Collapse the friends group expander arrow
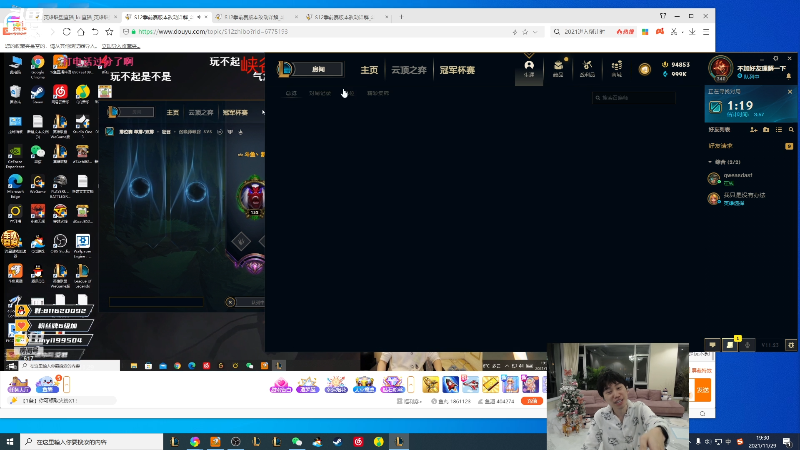The height and width of the screenshot is (450, 800). click(710, 162)
